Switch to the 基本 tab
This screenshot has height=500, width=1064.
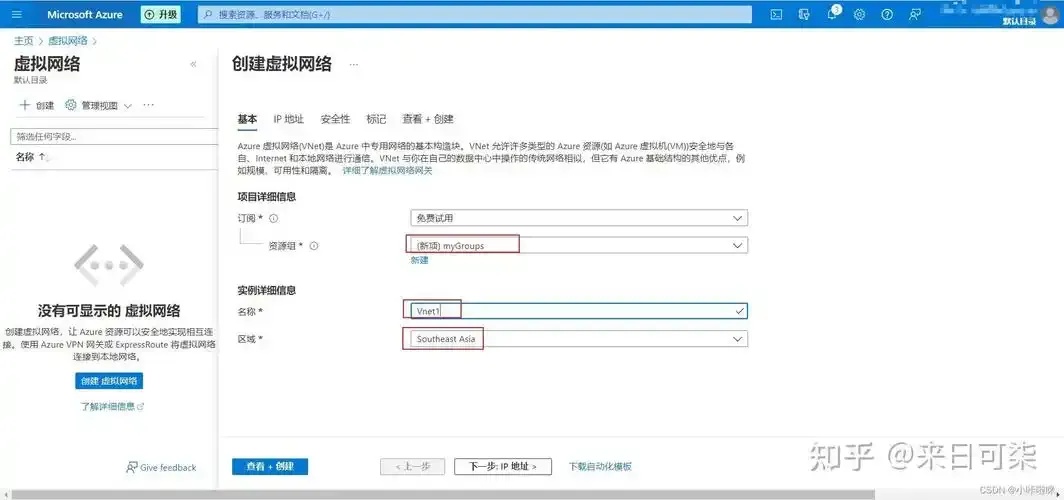click(247, 119)
